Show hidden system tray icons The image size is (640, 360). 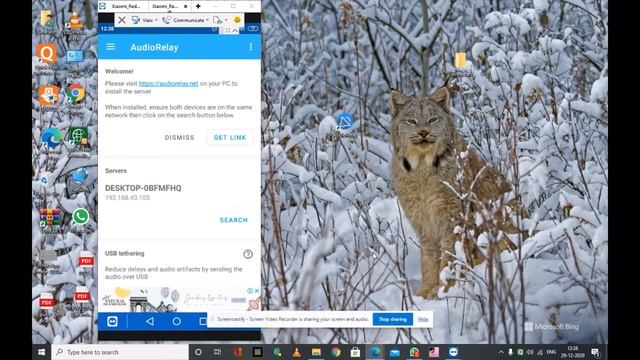[x=501, y=352]
